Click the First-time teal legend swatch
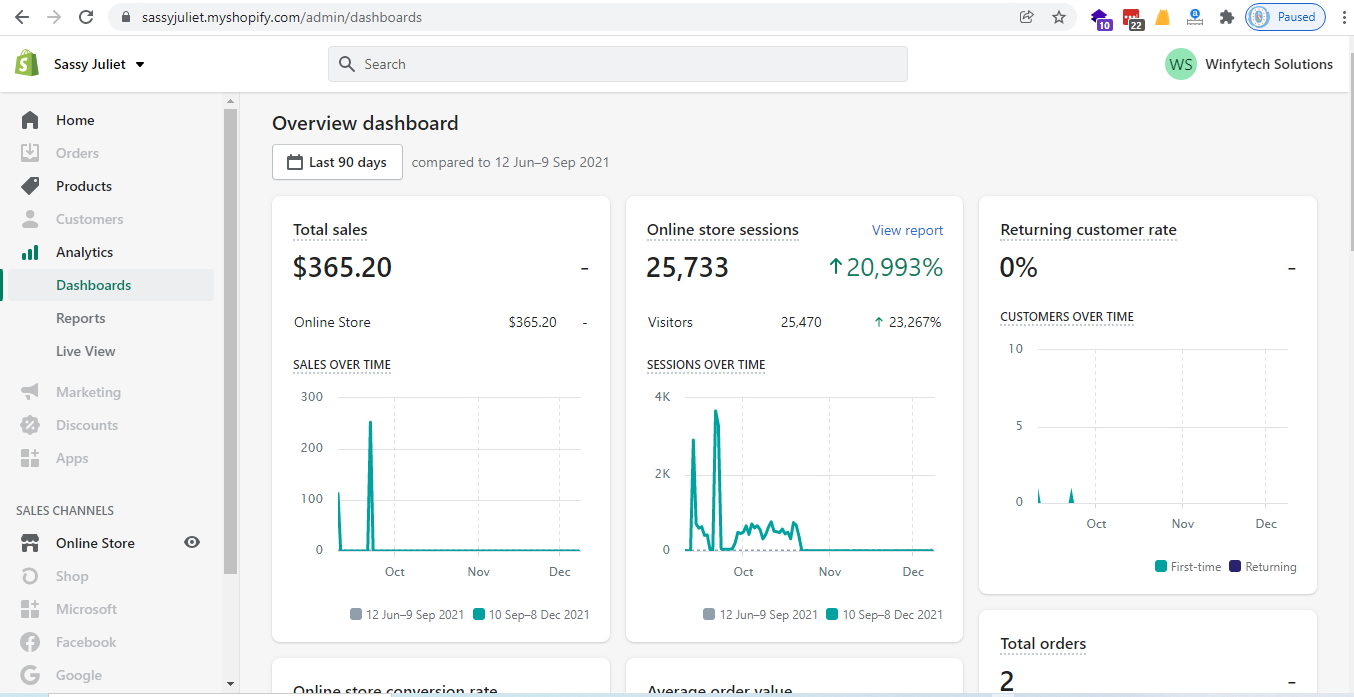 1160,566
